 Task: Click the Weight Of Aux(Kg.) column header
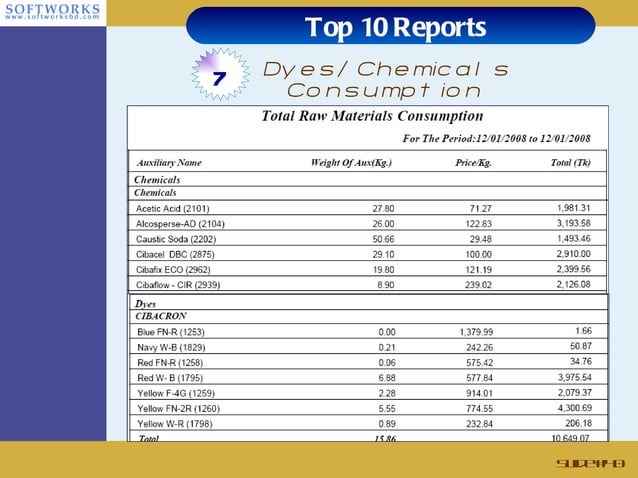[x=351, y=163]
